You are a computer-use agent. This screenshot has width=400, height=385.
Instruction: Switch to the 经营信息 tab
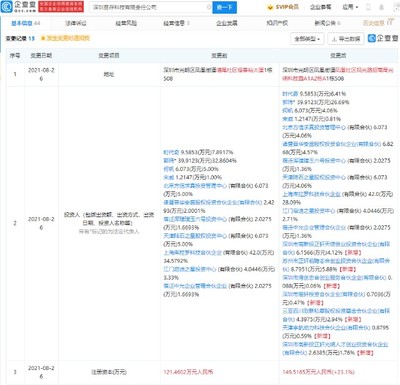click(x=176, y=23)
